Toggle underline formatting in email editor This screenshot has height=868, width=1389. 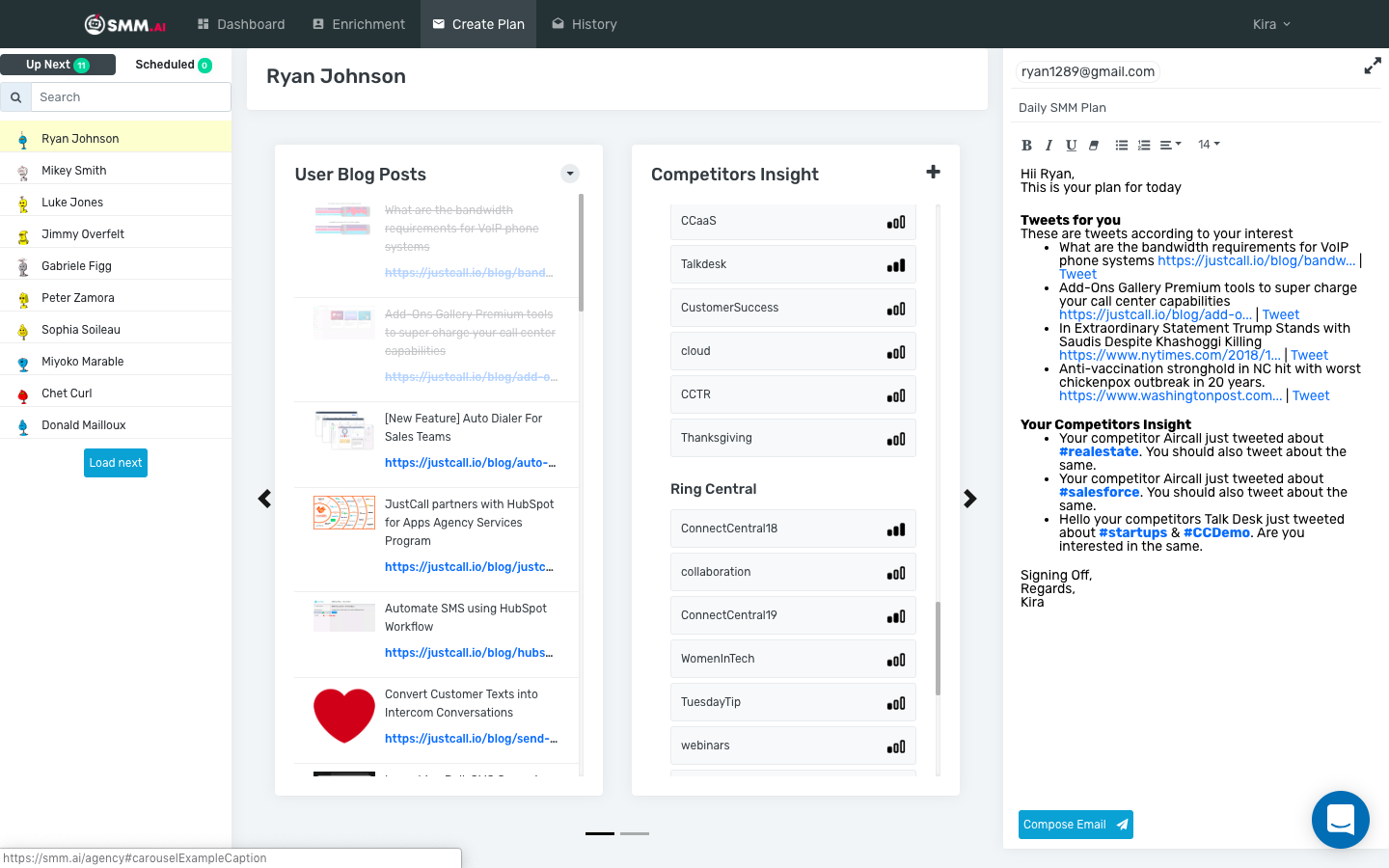coord(1071,145)
